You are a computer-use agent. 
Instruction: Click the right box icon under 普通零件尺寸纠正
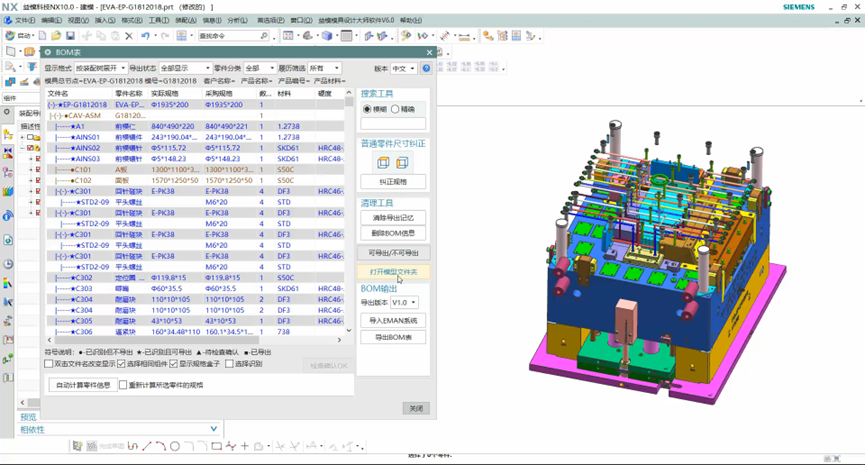tap(403, 163)
